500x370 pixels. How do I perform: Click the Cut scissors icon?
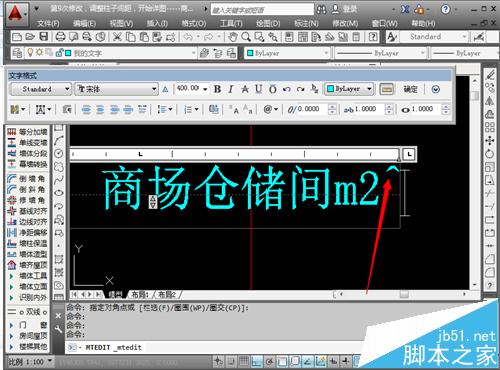(117, 37)
